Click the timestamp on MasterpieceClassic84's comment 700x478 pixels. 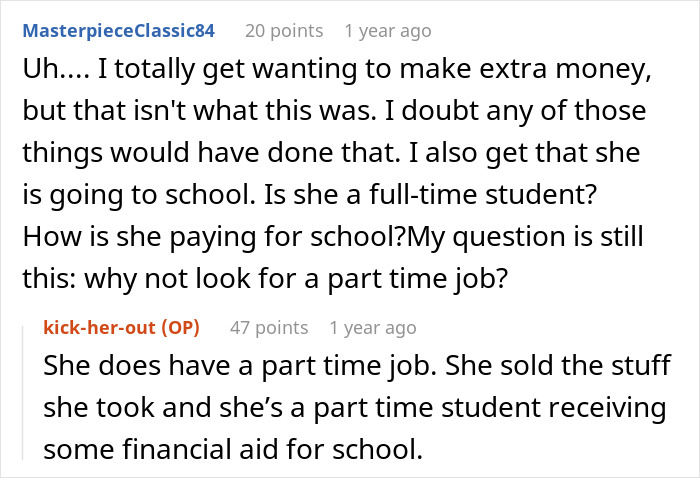(x=387, y=30)
